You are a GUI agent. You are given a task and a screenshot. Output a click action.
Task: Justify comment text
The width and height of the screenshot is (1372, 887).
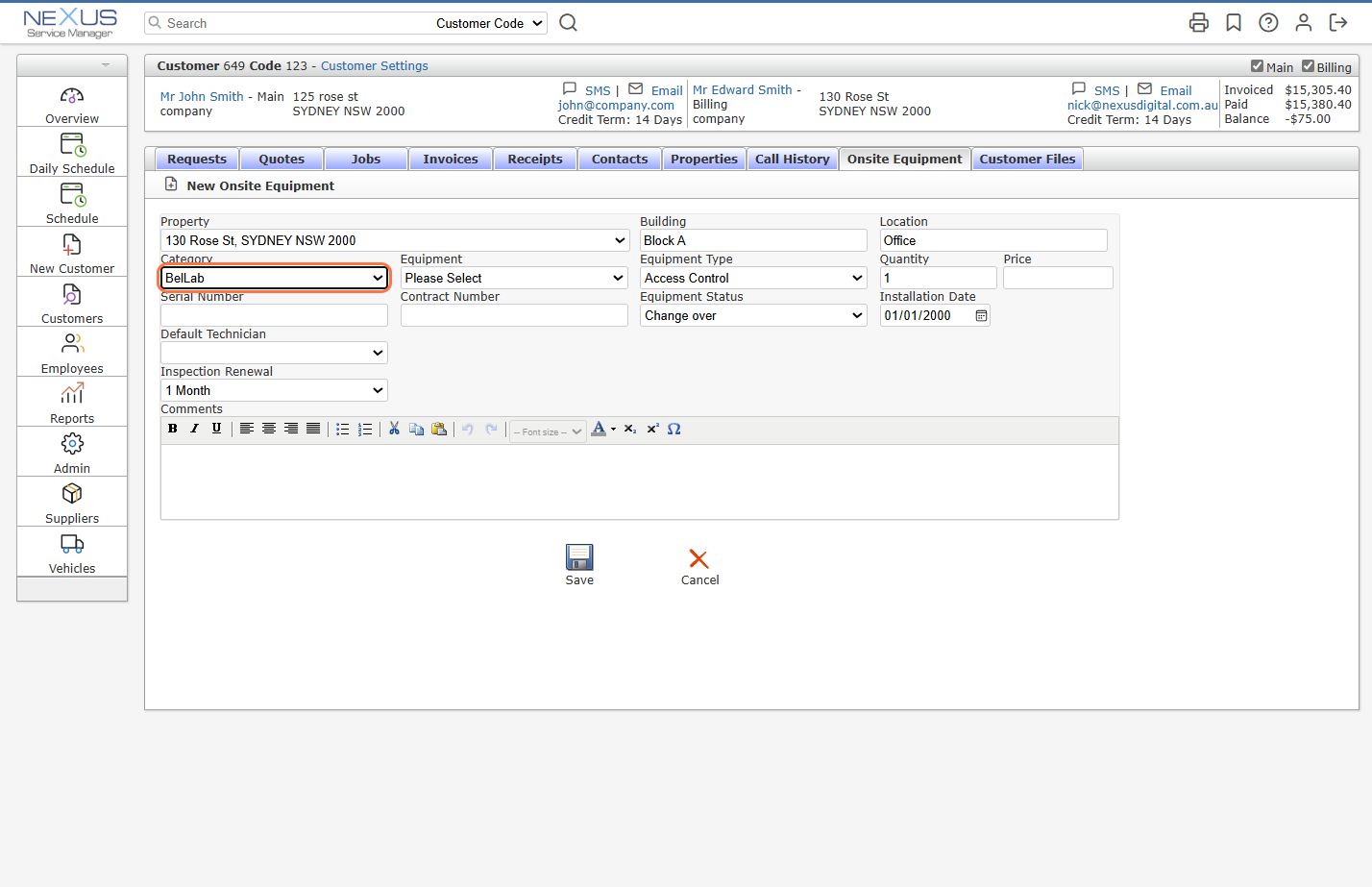tap(313, 429)
